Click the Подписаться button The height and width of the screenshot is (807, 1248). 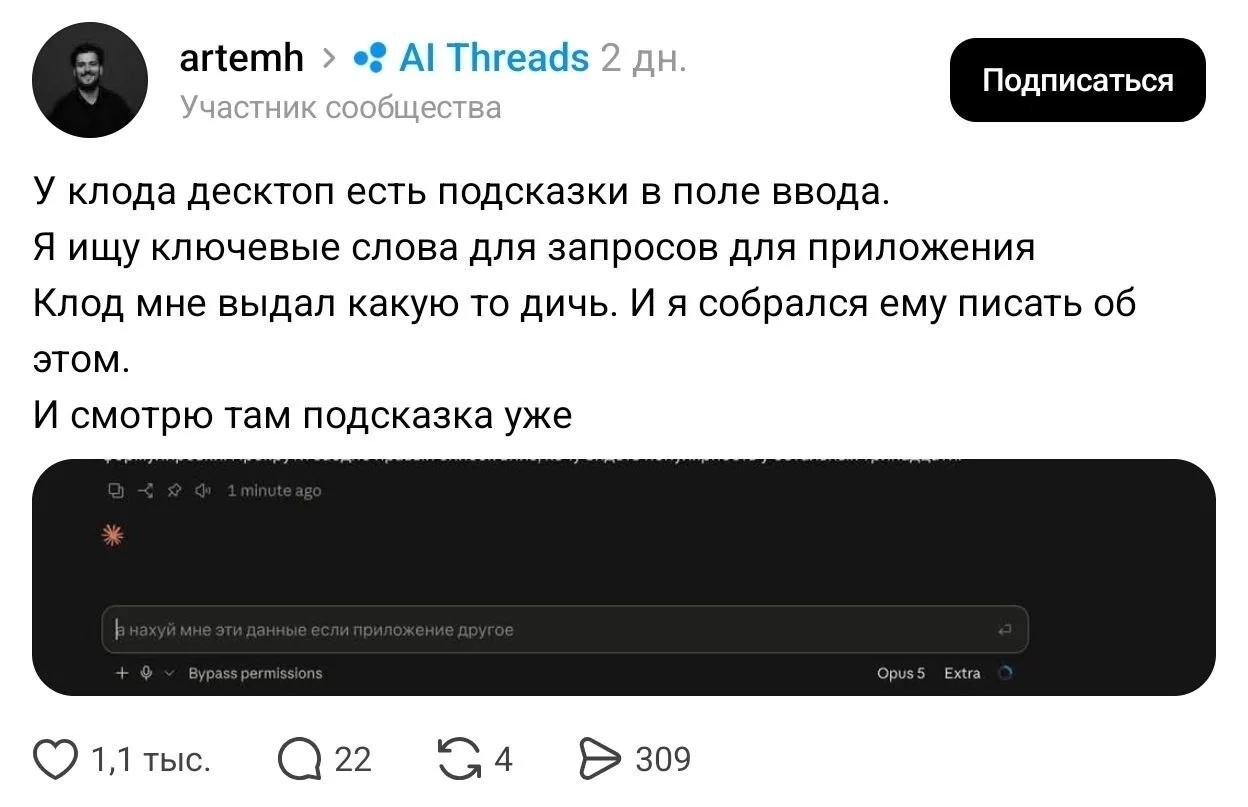tap(1077, 80)
